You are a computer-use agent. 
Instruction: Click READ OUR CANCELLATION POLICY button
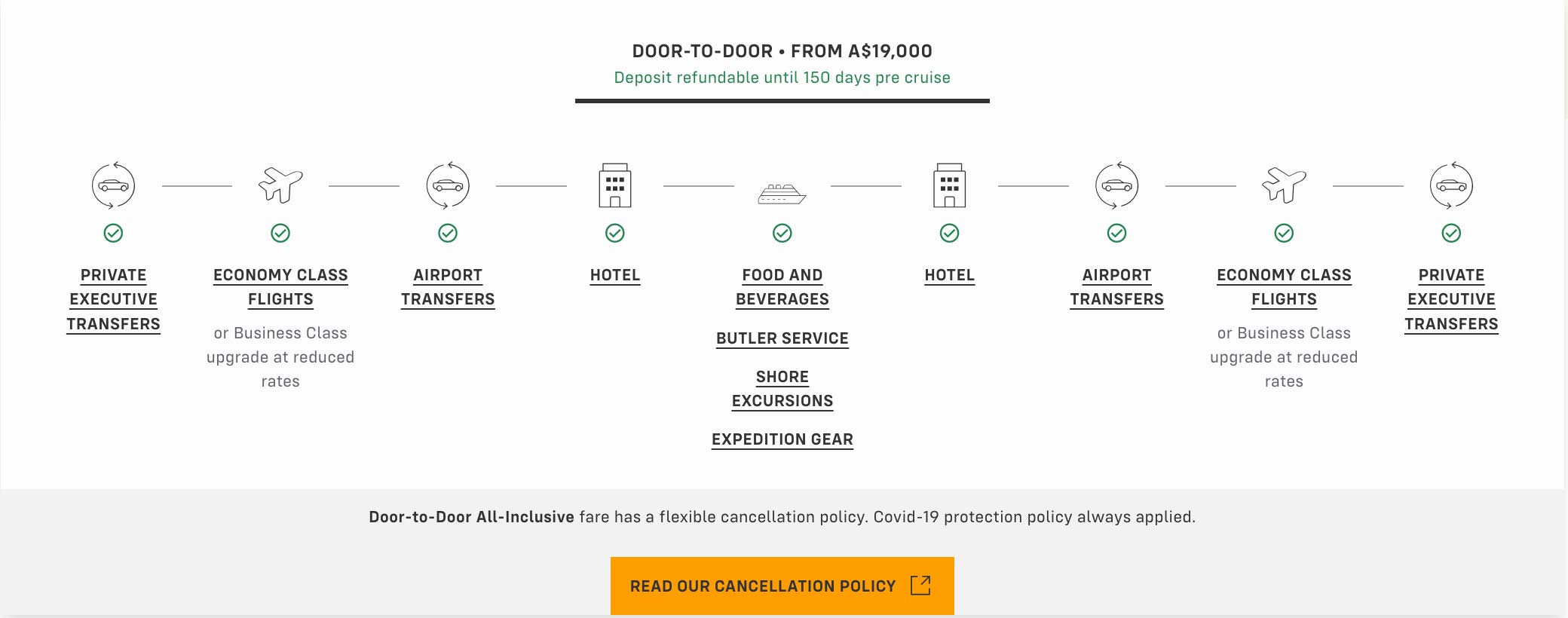pos(782,585)
